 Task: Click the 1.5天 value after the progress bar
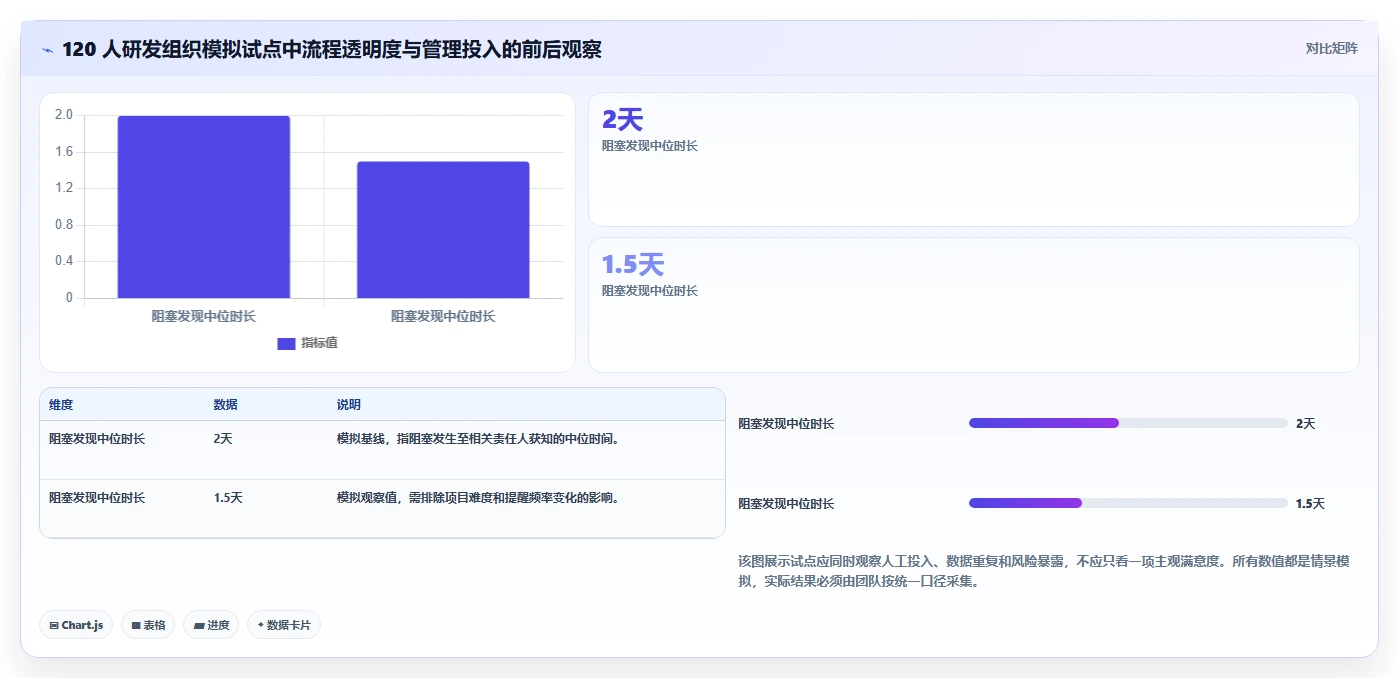point(1310,504)
